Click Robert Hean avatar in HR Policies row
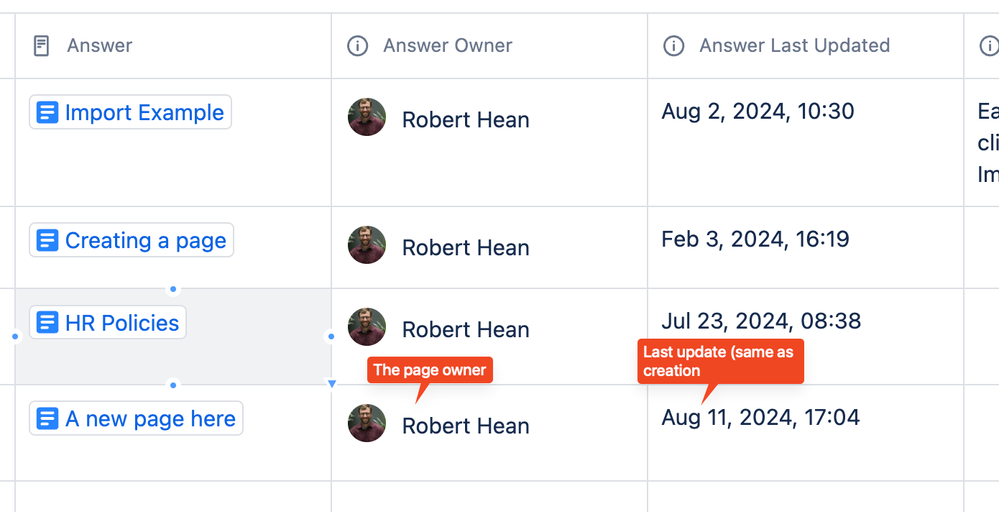The width and height of the screenshot is (999, 512). [367, 327]
